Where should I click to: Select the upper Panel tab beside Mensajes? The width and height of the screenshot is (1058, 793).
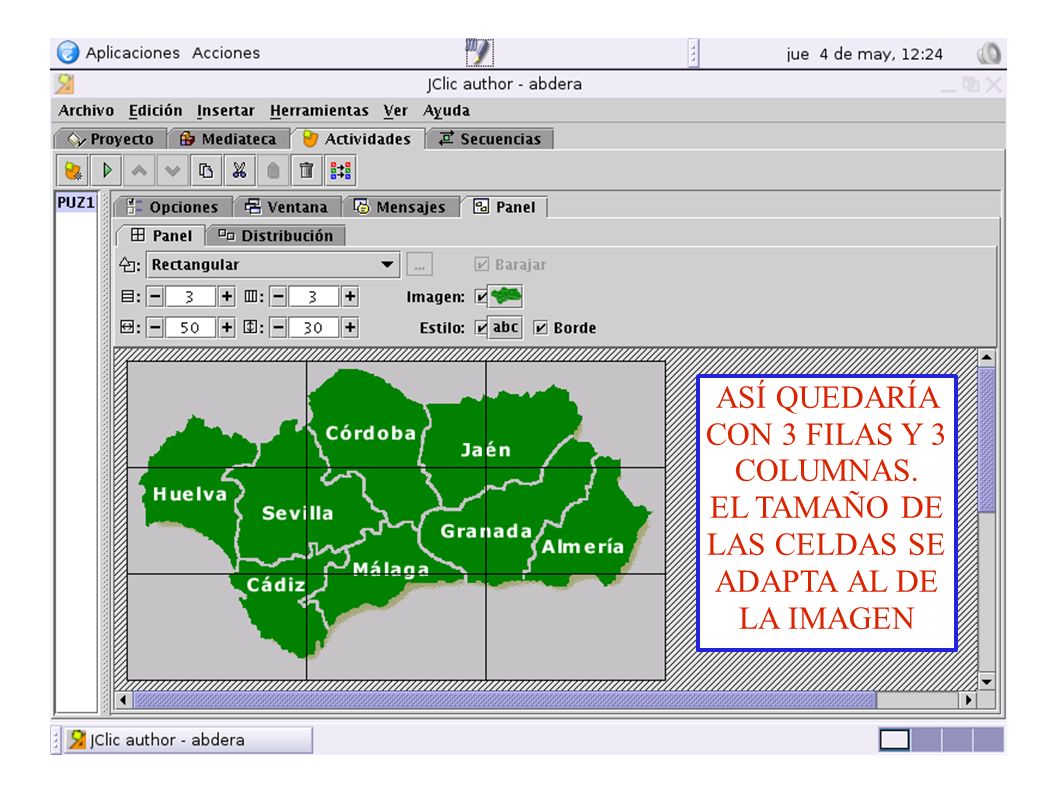(504, 207)
